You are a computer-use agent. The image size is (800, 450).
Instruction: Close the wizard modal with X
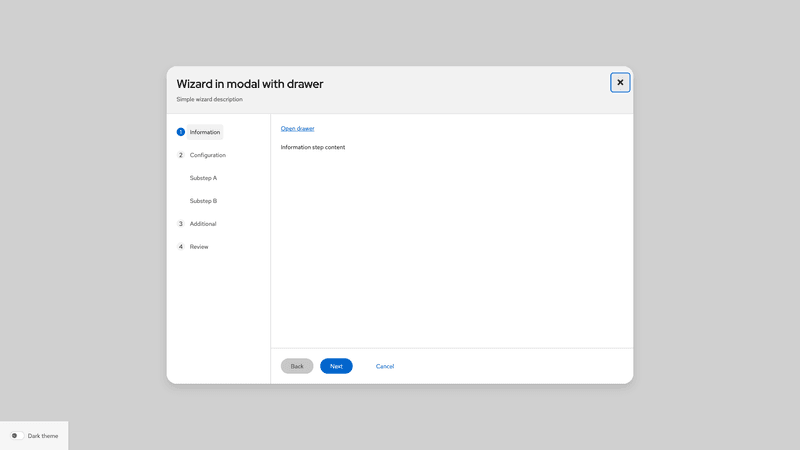620,82
